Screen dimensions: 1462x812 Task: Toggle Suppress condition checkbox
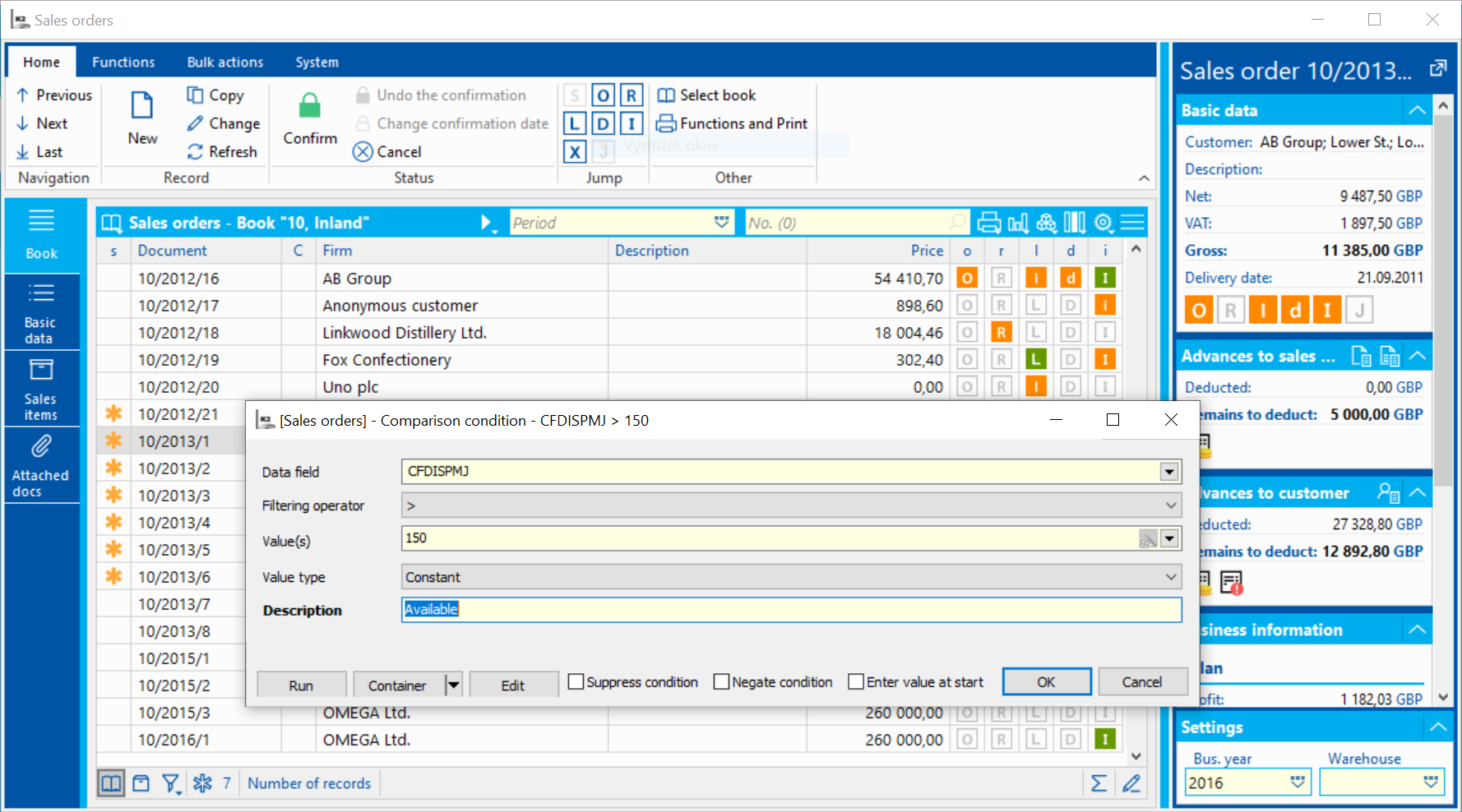pos(576,681)
